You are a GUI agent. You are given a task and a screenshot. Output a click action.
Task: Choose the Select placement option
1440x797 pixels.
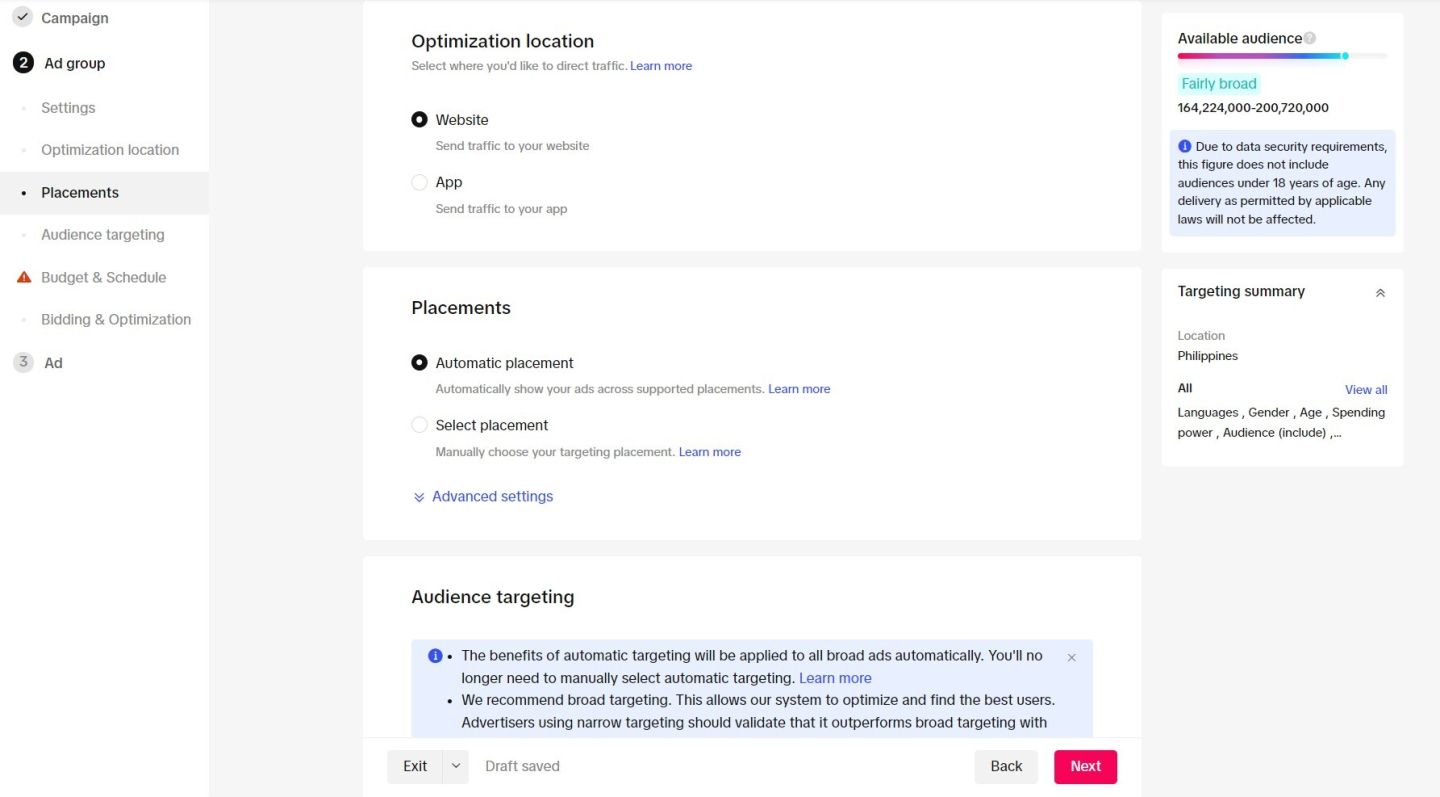[x=420, y=425]
